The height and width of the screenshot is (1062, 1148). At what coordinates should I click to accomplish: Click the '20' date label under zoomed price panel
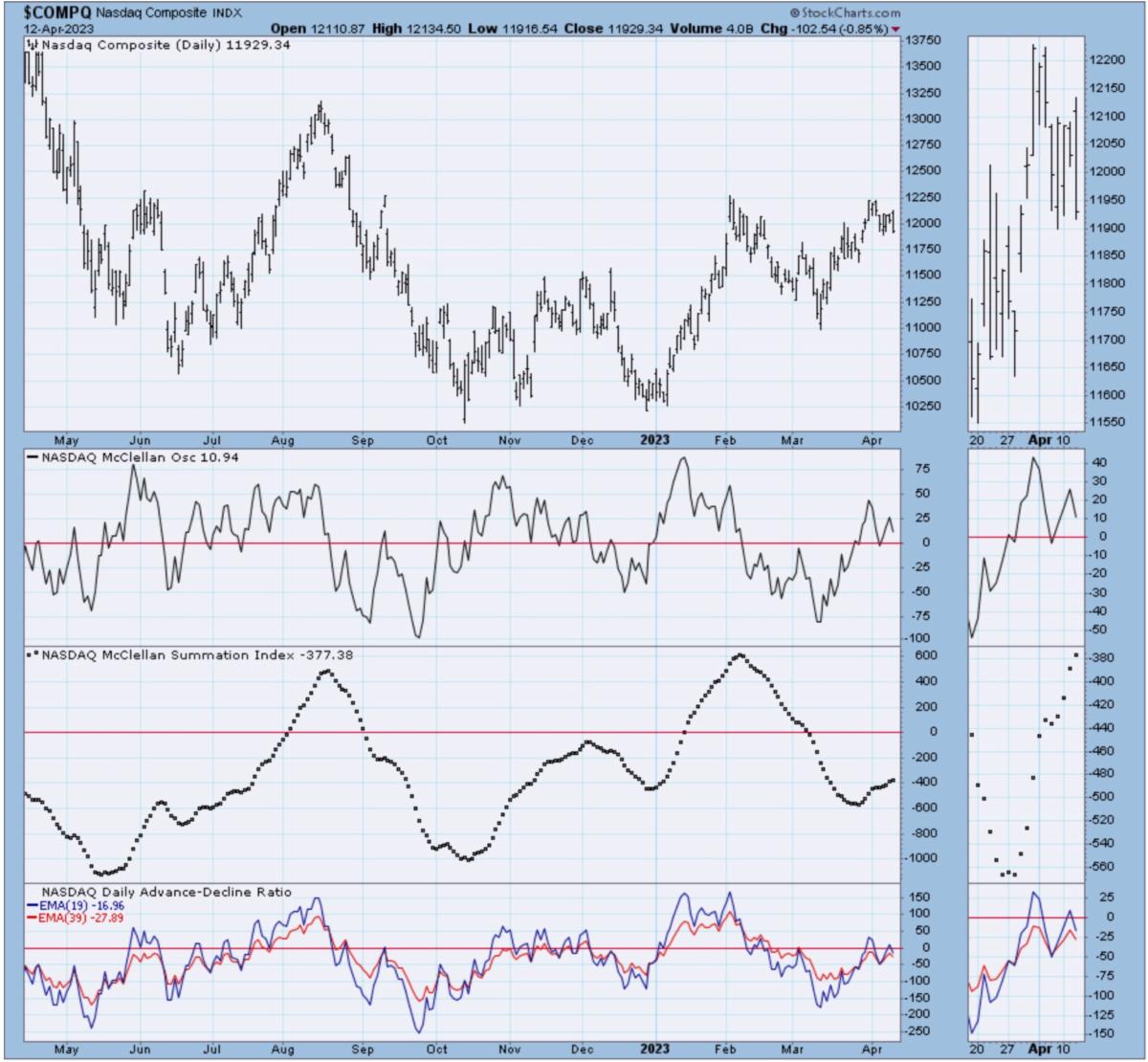(976, 440)
